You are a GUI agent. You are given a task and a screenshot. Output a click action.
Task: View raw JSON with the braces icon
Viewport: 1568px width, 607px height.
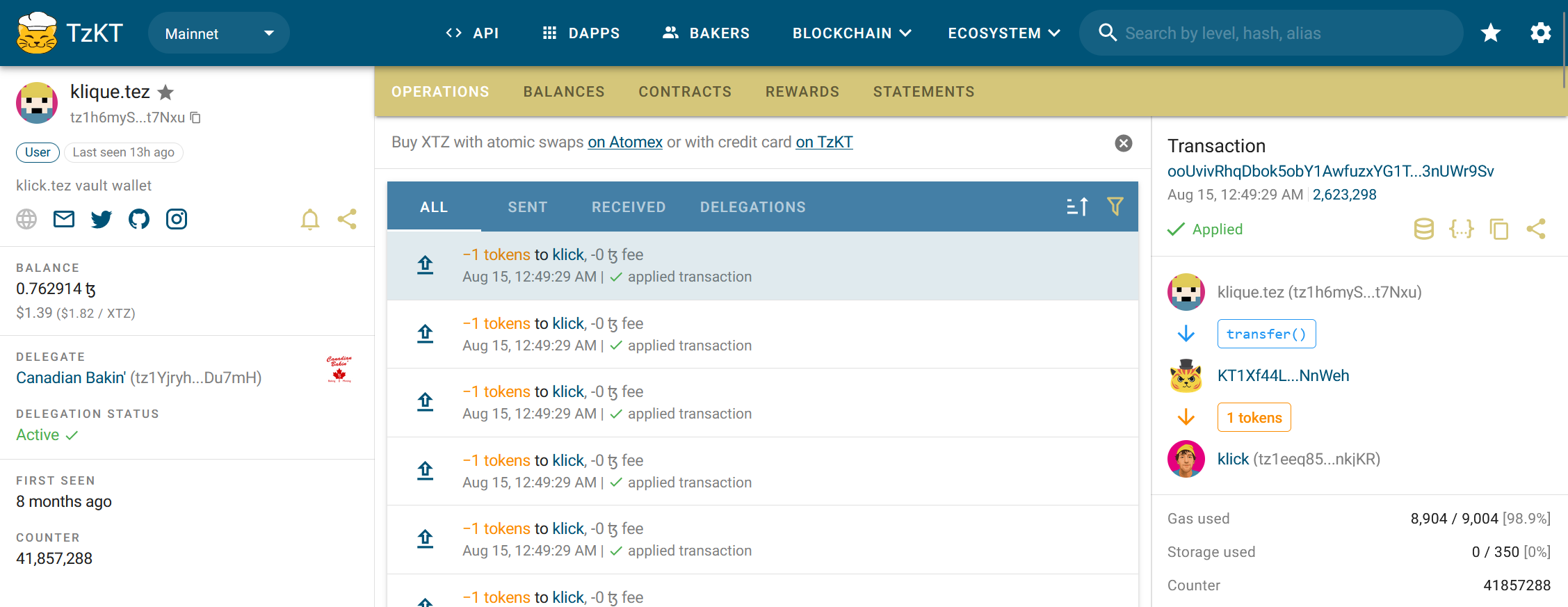[x=1462, y=229]
